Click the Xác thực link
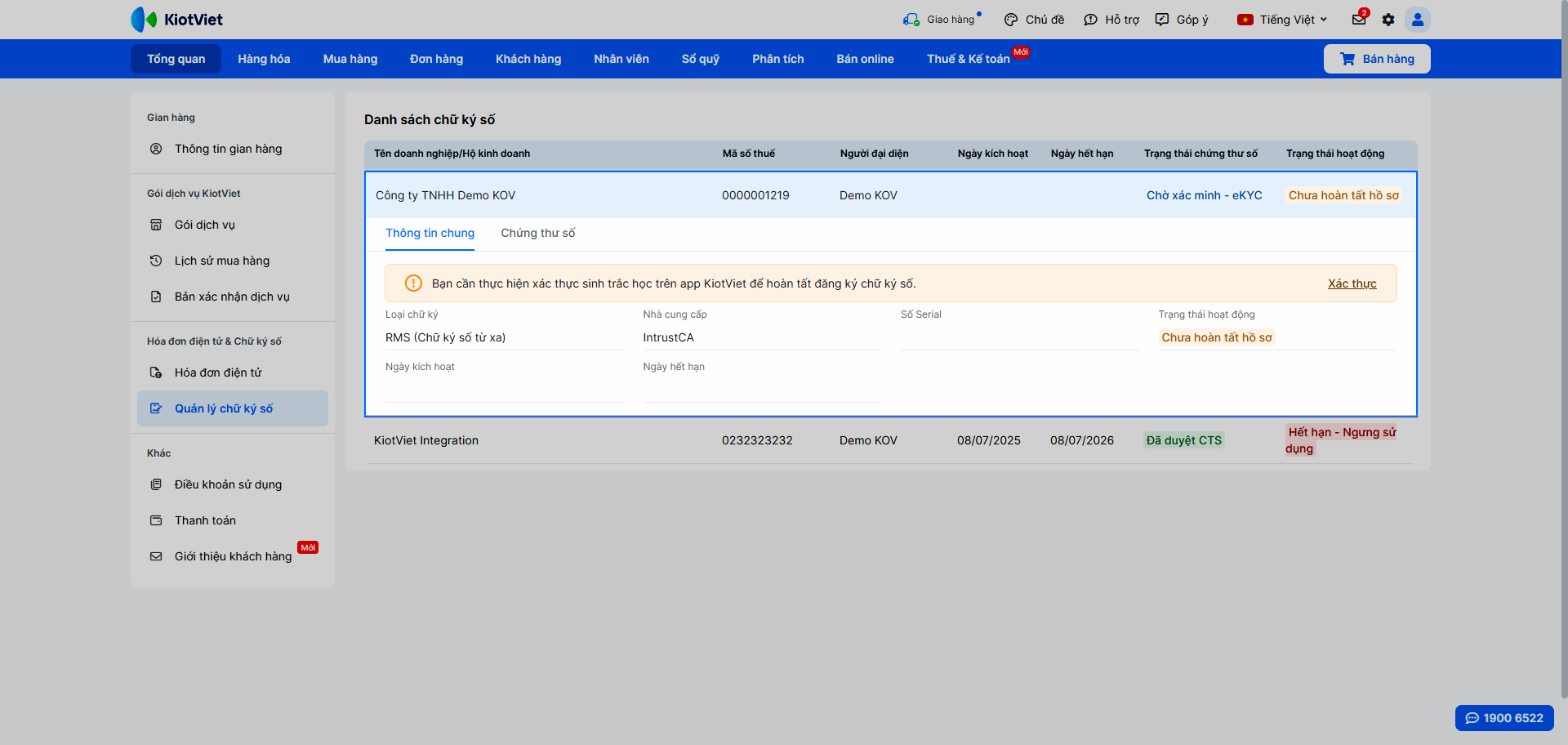Screen dimensions: 1568x745 [1352, 283]
